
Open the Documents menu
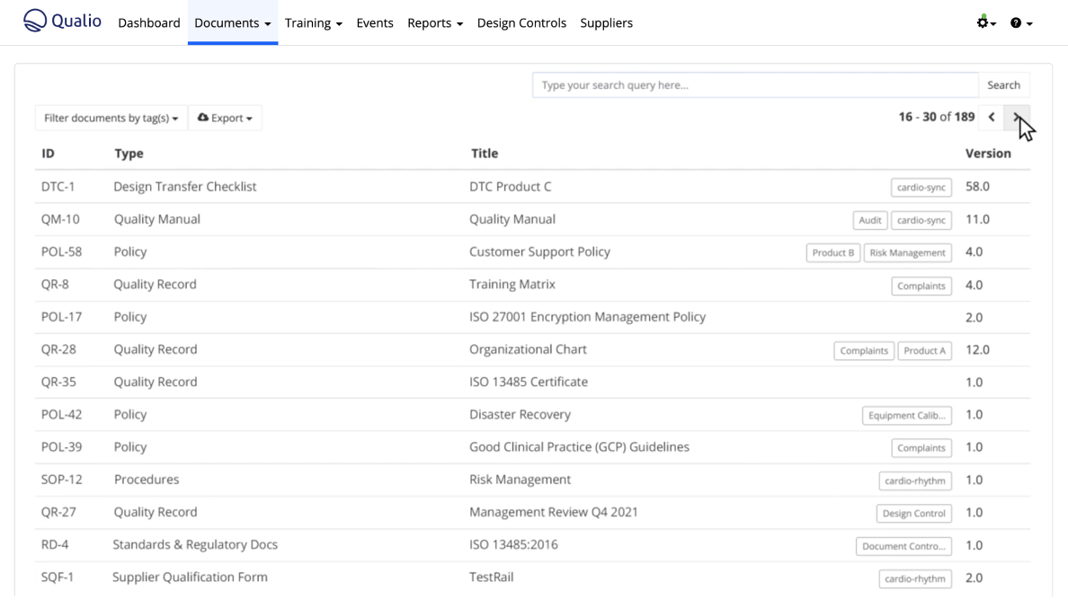(232, 23)
